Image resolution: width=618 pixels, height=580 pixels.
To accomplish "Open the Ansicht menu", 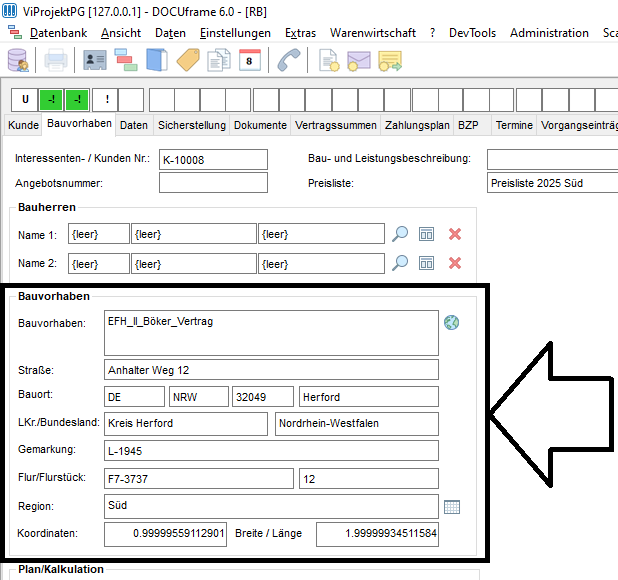I will pyautogui.click(x=121, y=33).
